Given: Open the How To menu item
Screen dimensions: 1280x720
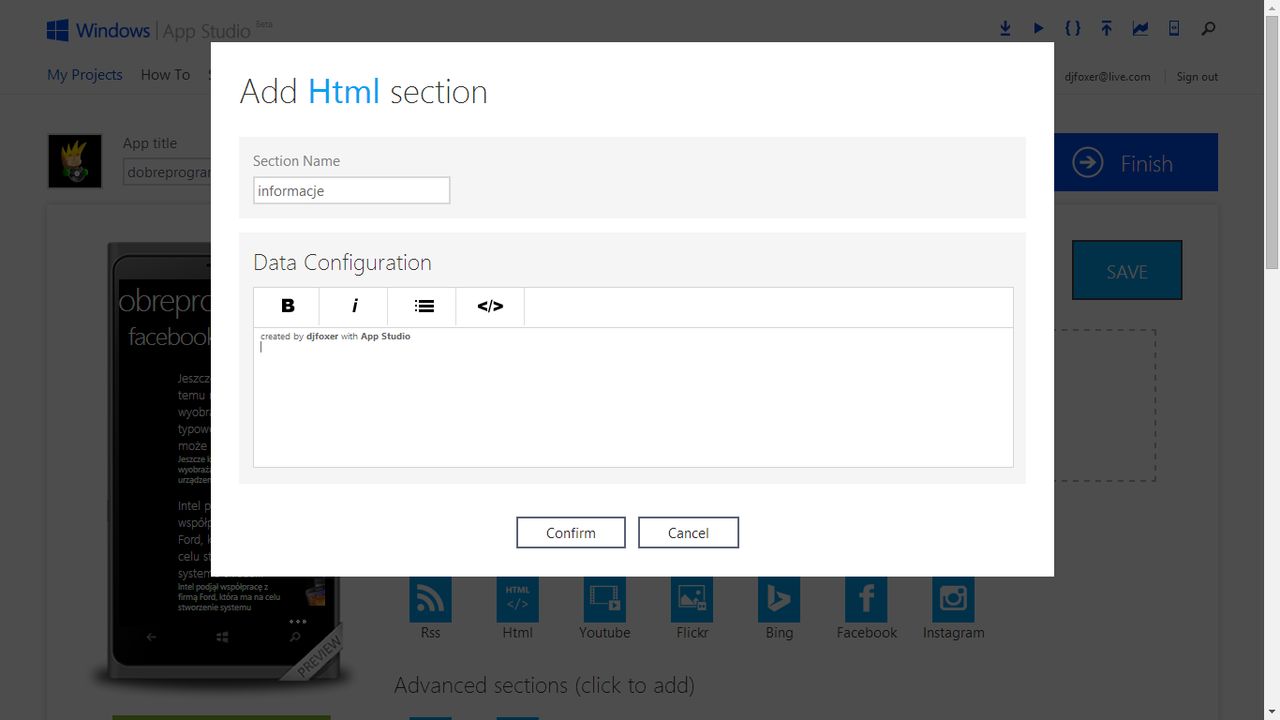Looking at the screenshot, I should [x=165, y=75].
